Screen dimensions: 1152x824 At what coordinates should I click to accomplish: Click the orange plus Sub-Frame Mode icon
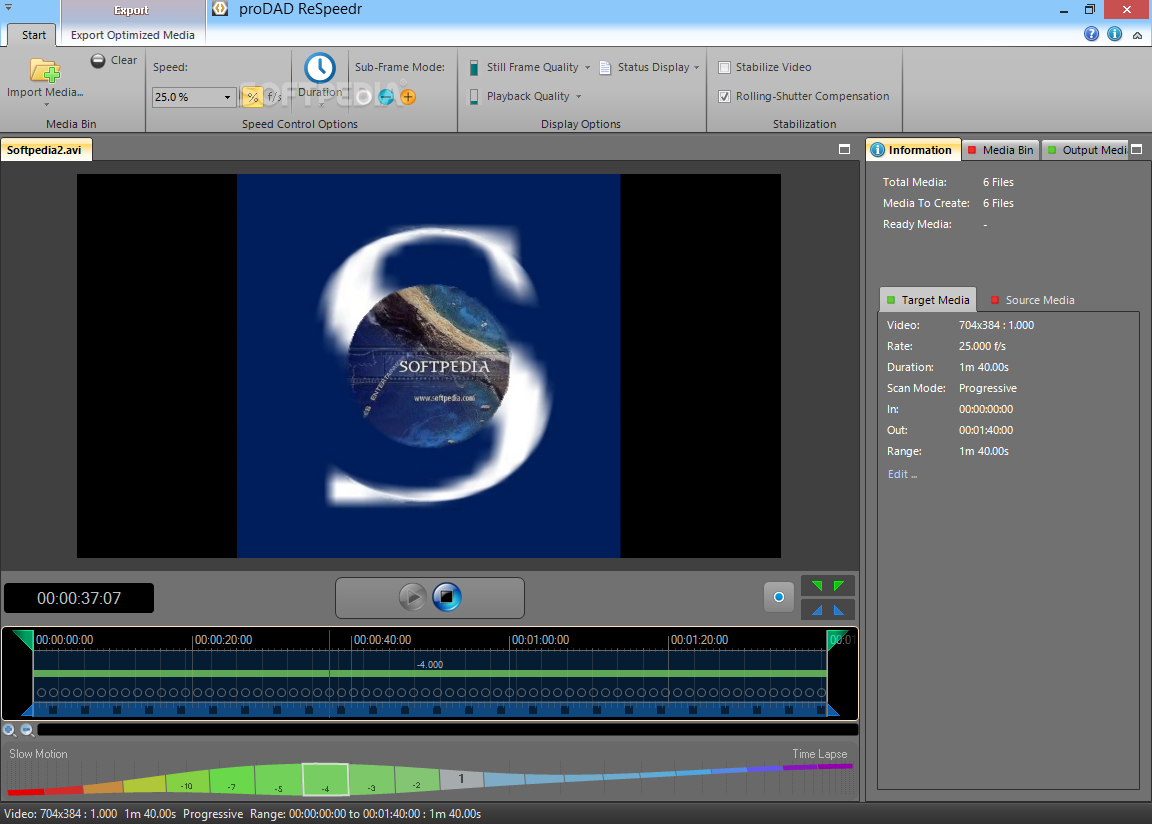click(408, 96)
